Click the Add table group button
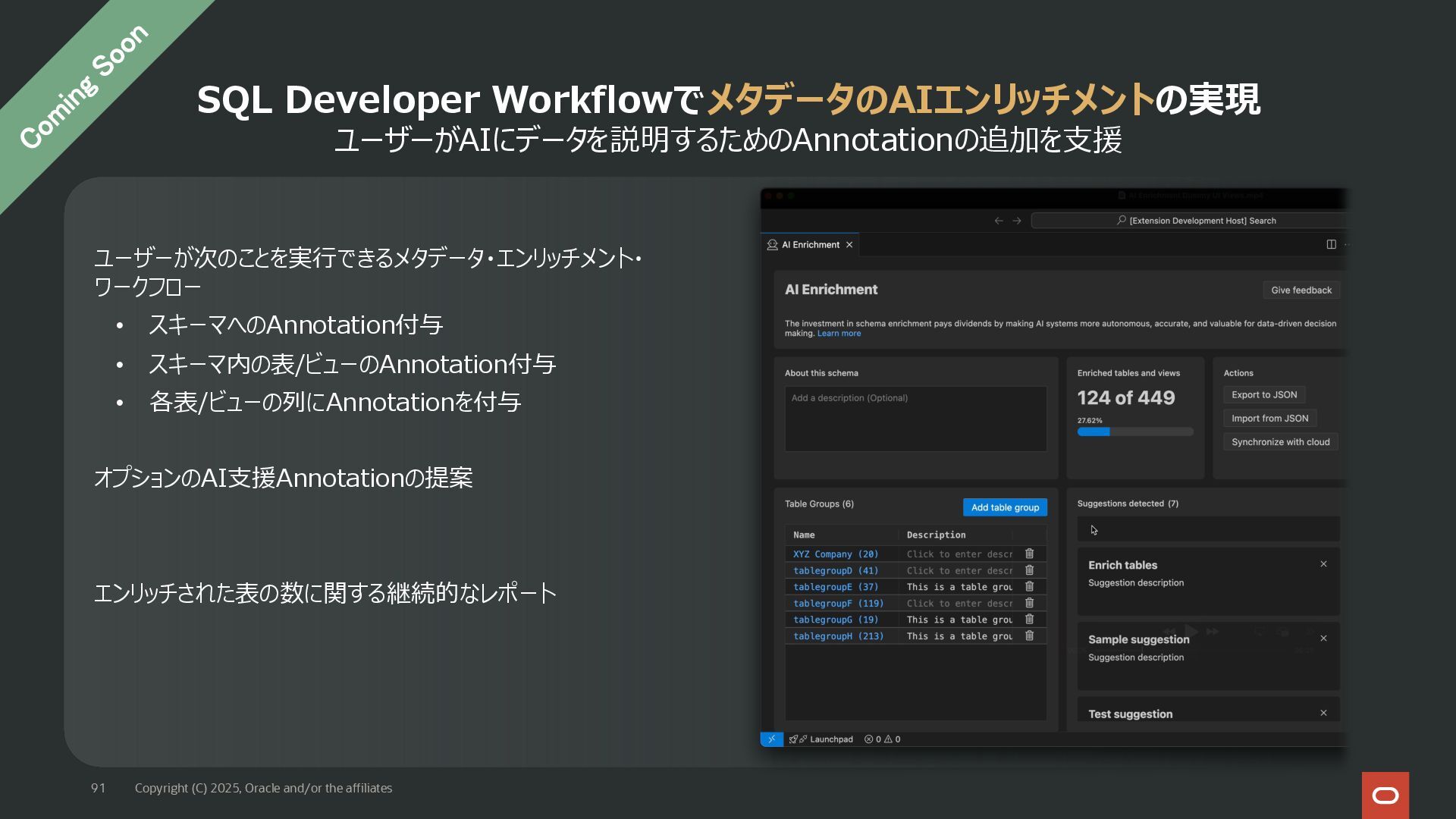The height and width of the screenshot is (819, 1456). [1005, 507]
